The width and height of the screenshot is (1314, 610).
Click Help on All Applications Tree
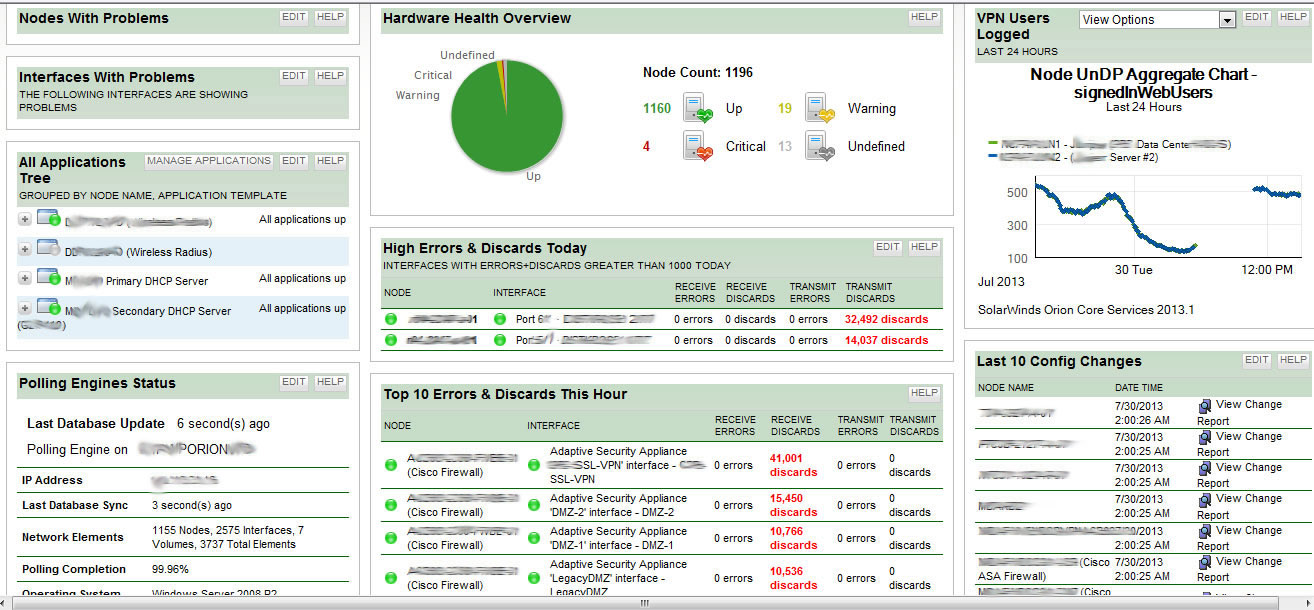click(330, 161)
